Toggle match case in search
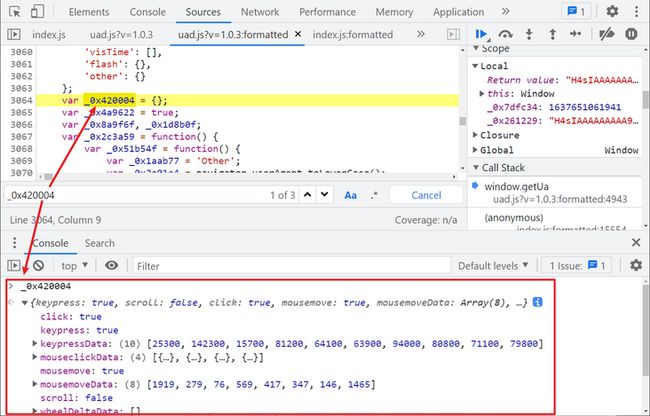Screen dimensions: 650x416 (x=350, y=195)
